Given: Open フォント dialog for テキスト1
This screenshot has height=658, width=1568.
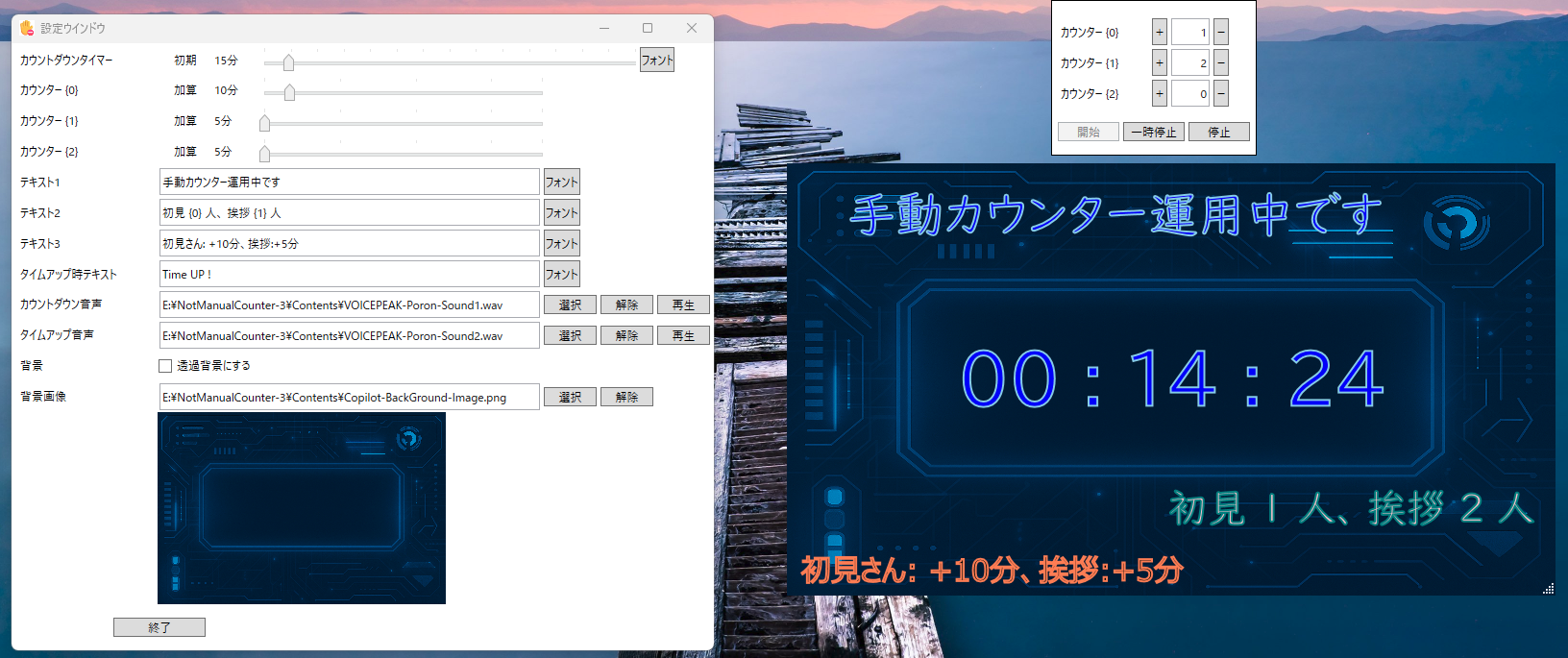Looking at the screenshot, I should pyautogui.click(x=561, y=183).
